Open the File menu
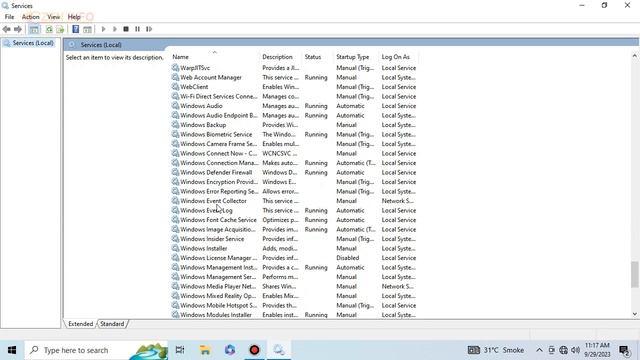The height and width of the screenshot is (360, 640). pyautogui.click(x=9, y=17)
